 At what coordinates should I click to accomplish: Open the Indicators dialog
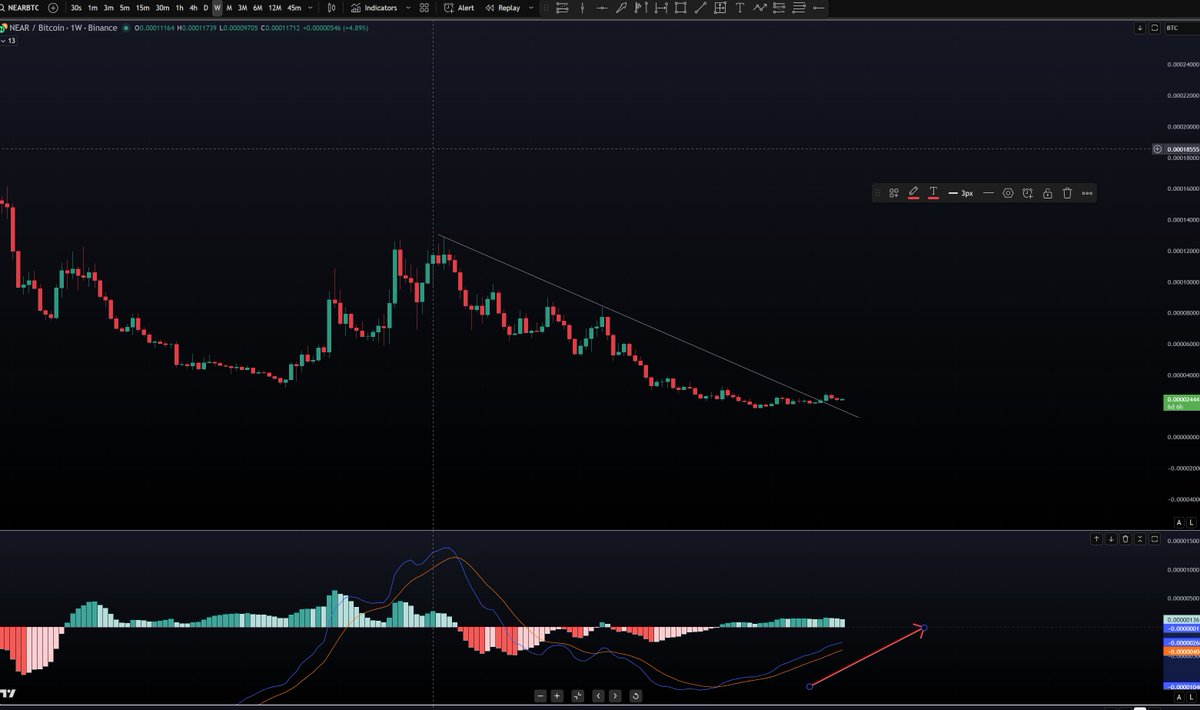pos(374,7)
